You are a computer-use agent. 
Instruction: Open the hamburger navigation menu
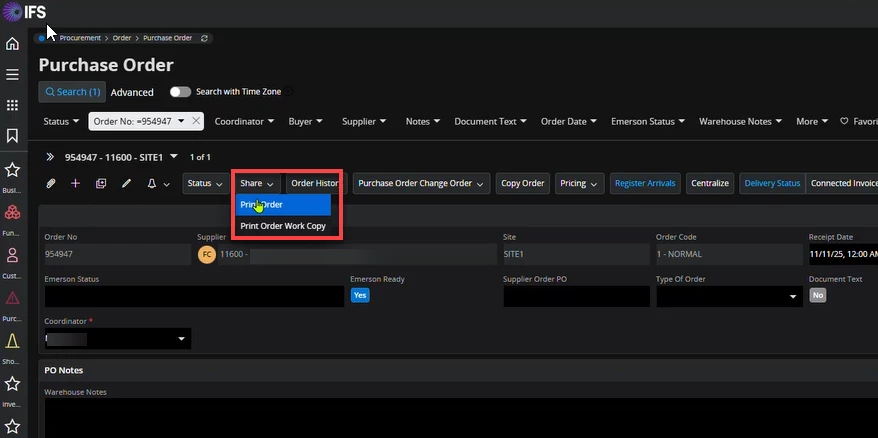pyautogui.click(x=12, y=74)
